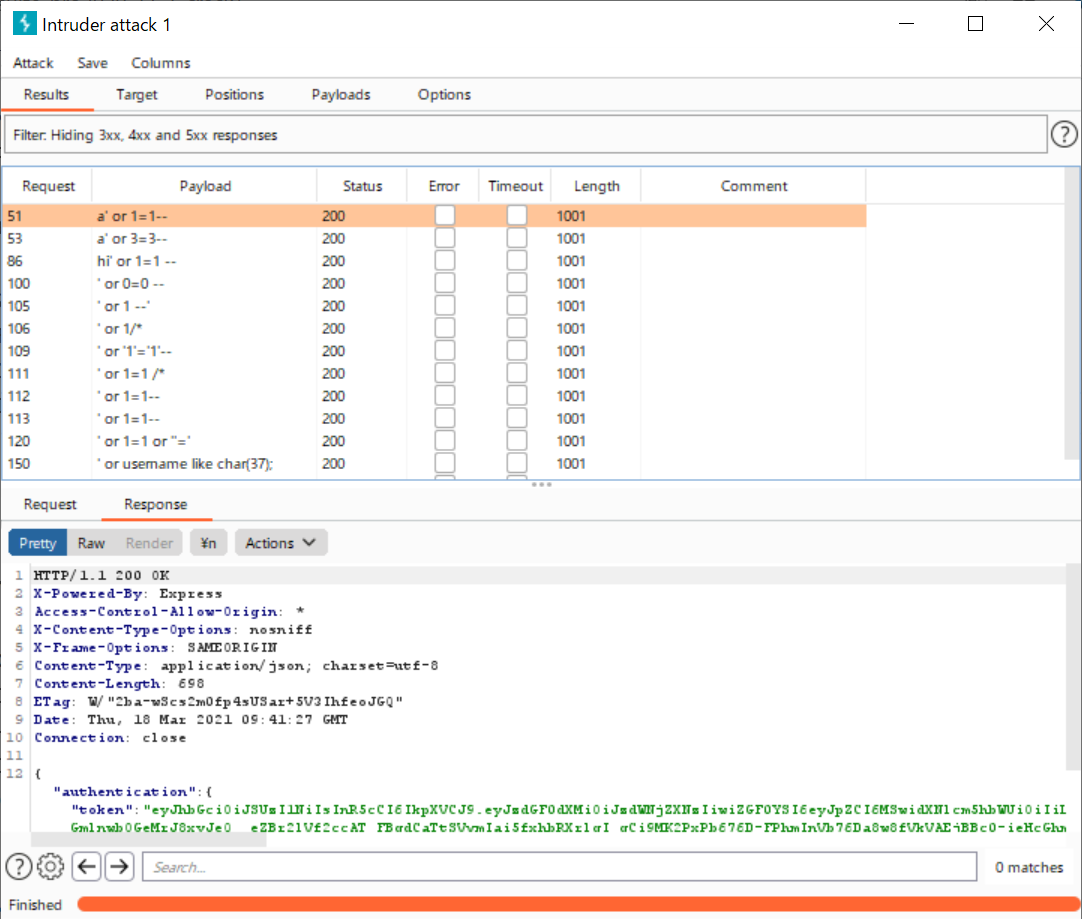This screenshot has width=1082, height=919.
Task: Sort by the Comment column header
Action: (x=754, y=186)
